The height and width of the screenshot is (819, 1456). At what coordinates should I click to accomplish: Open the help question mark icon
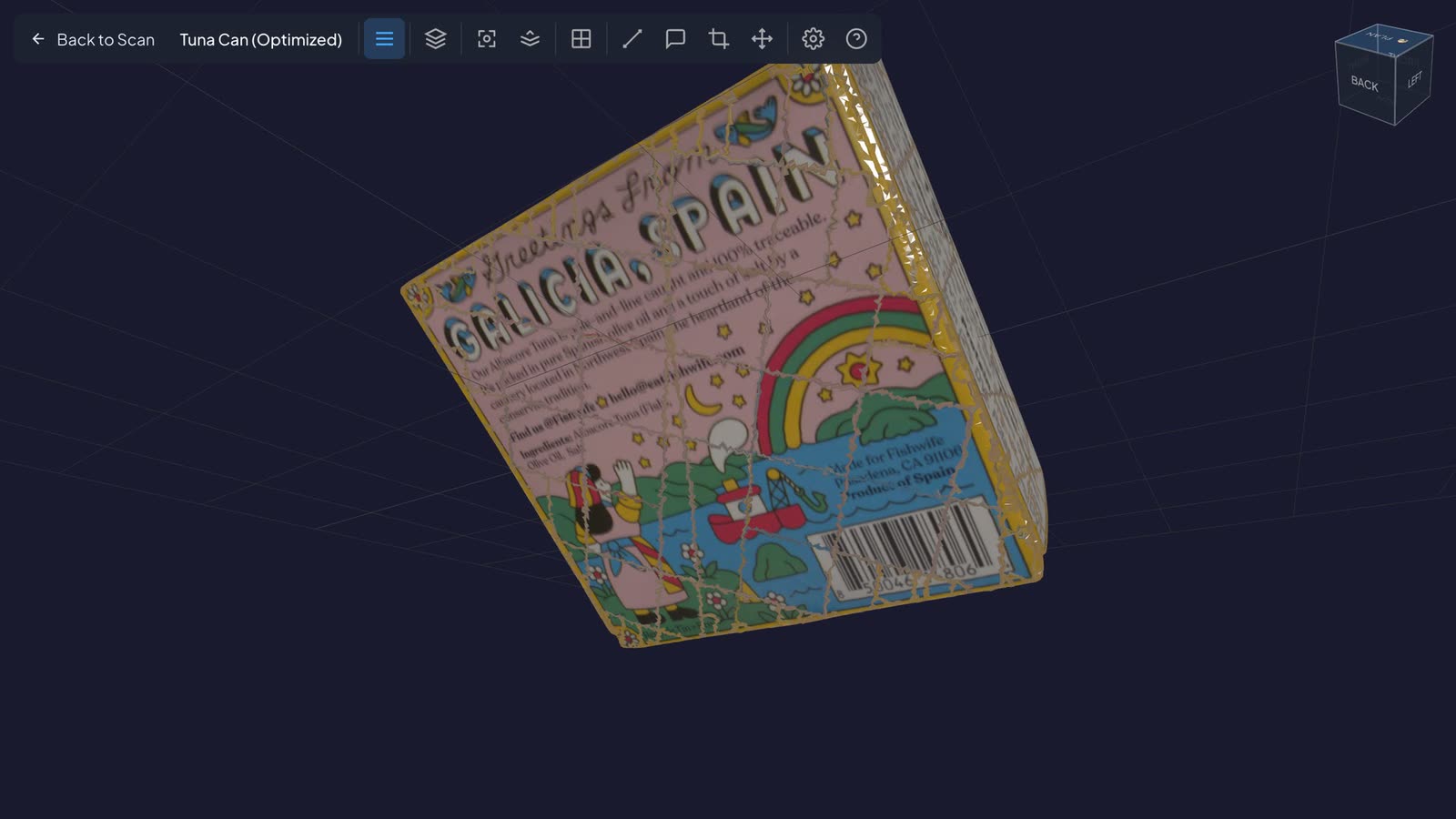(x=856, y=39)
